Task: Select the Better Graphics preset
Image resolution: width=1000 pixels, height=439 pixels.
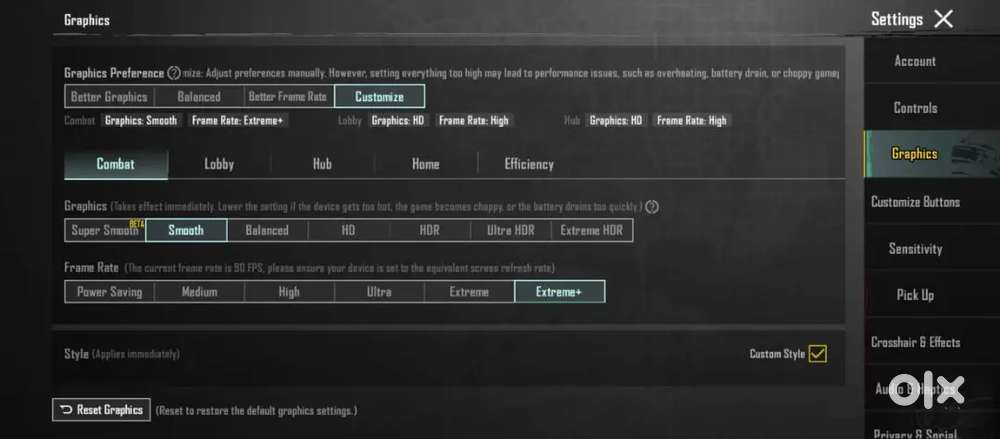Action: click(110, 97)
